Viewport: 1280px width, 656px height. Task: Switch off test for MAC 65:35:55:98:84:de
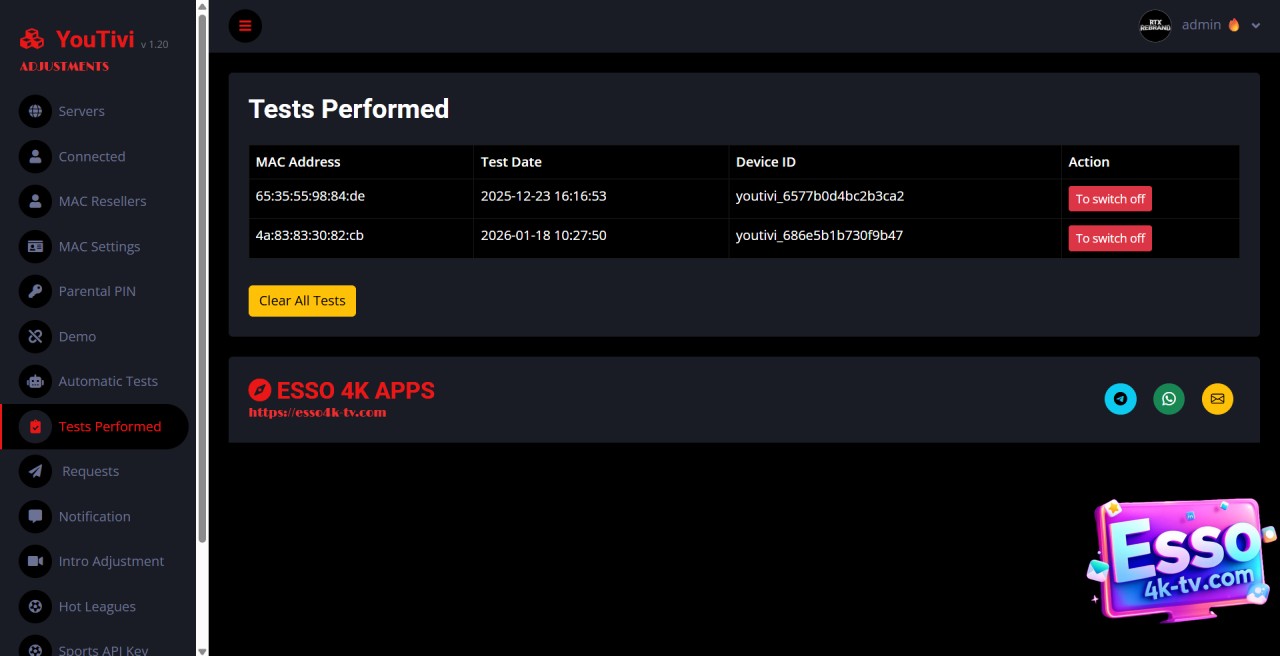click(x=1110, y=199)
